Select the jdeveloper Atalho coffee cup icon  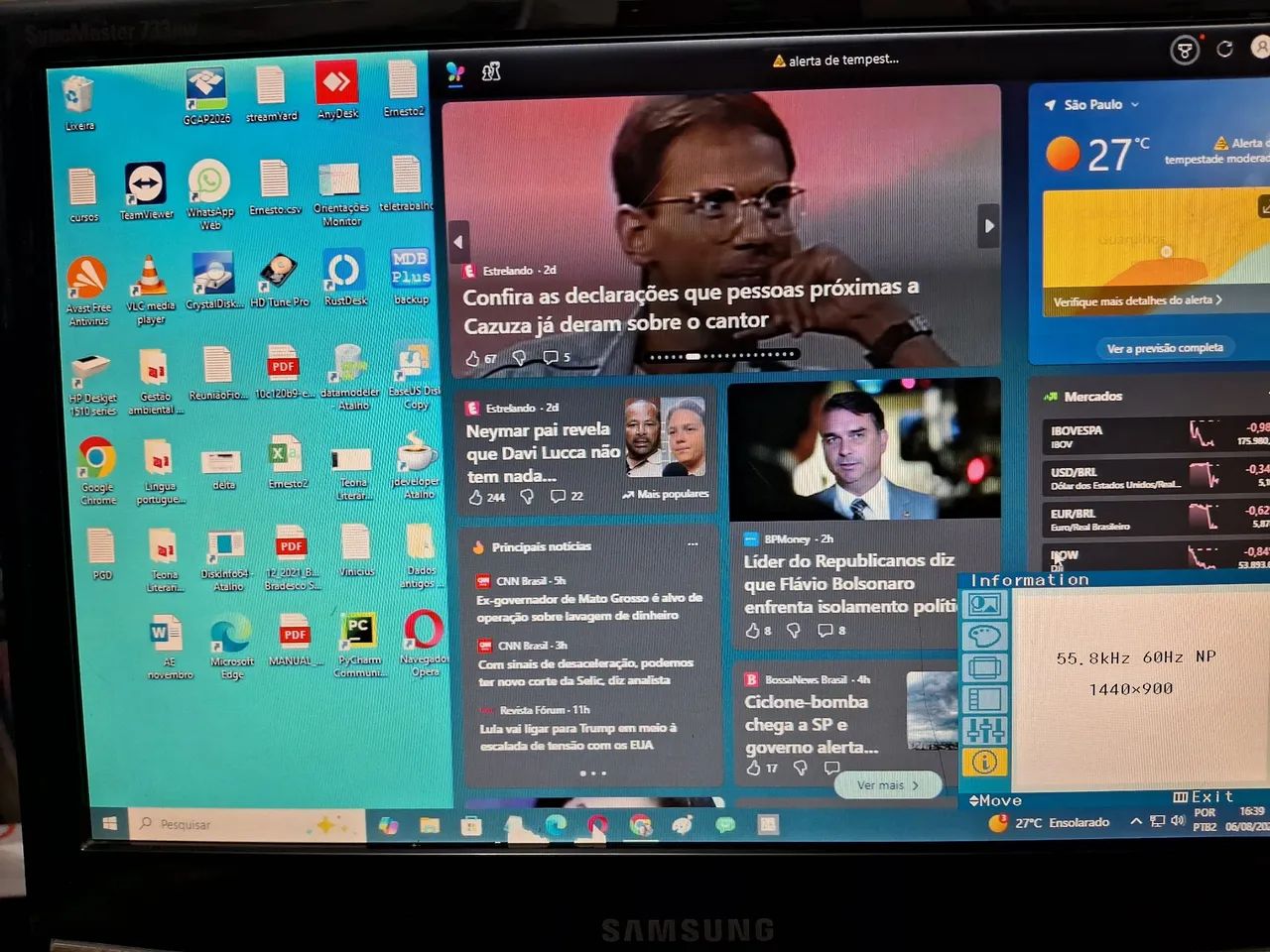coord(417,465)
